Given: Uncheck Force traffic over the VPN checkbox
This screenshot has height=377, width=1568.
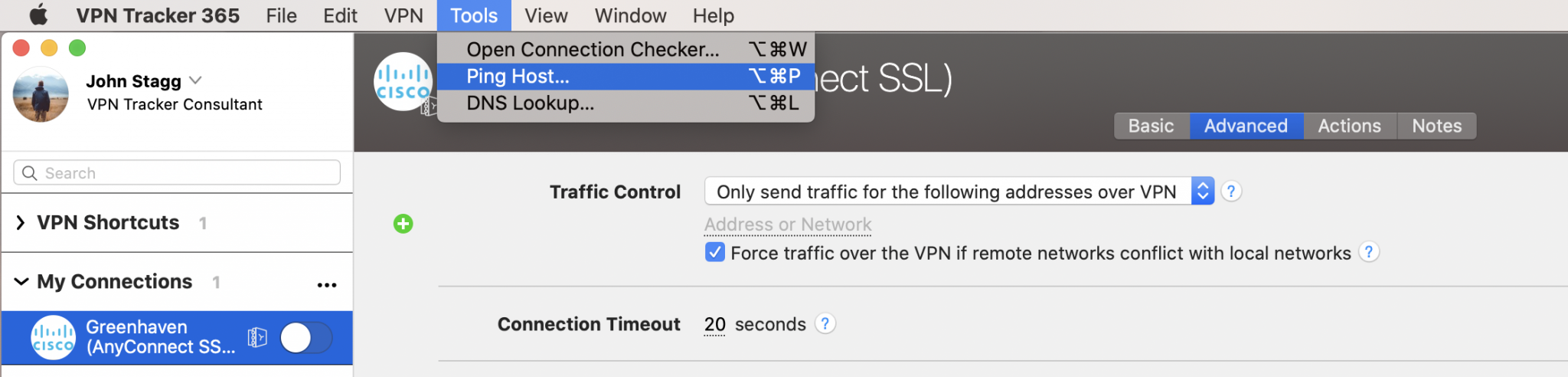Looking at the screenshot, I should tap(714, 252).
